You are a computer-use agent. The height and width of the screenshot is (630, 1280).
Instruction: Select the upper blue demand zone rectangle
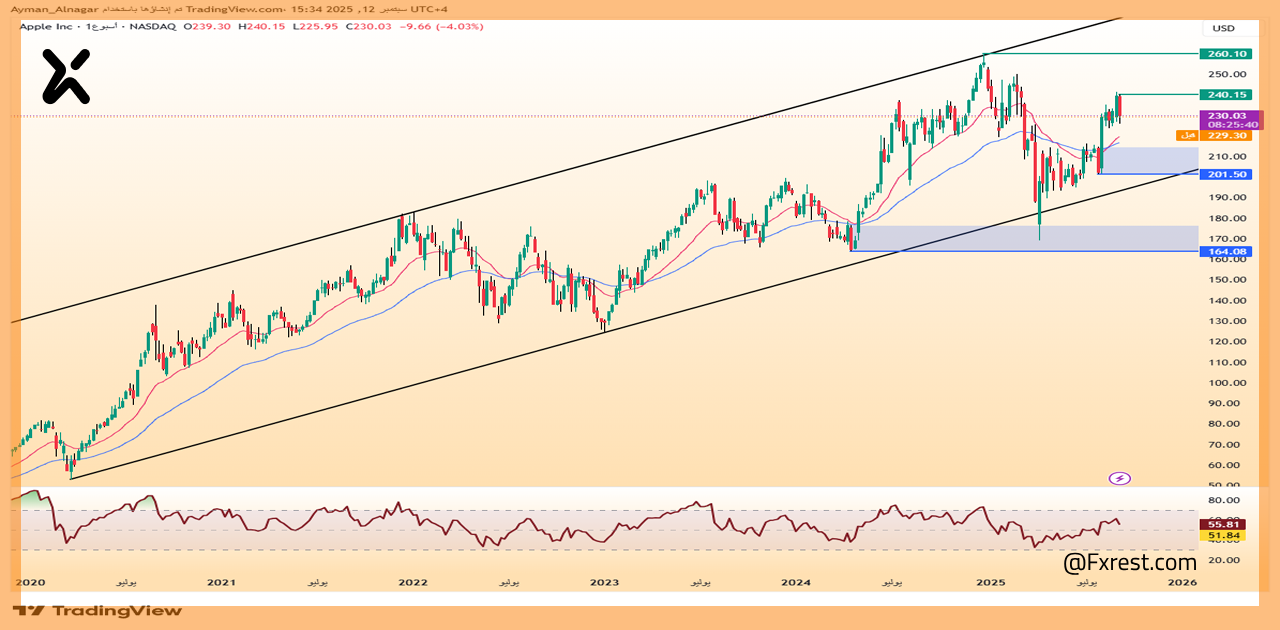[x=1150, y=160]
